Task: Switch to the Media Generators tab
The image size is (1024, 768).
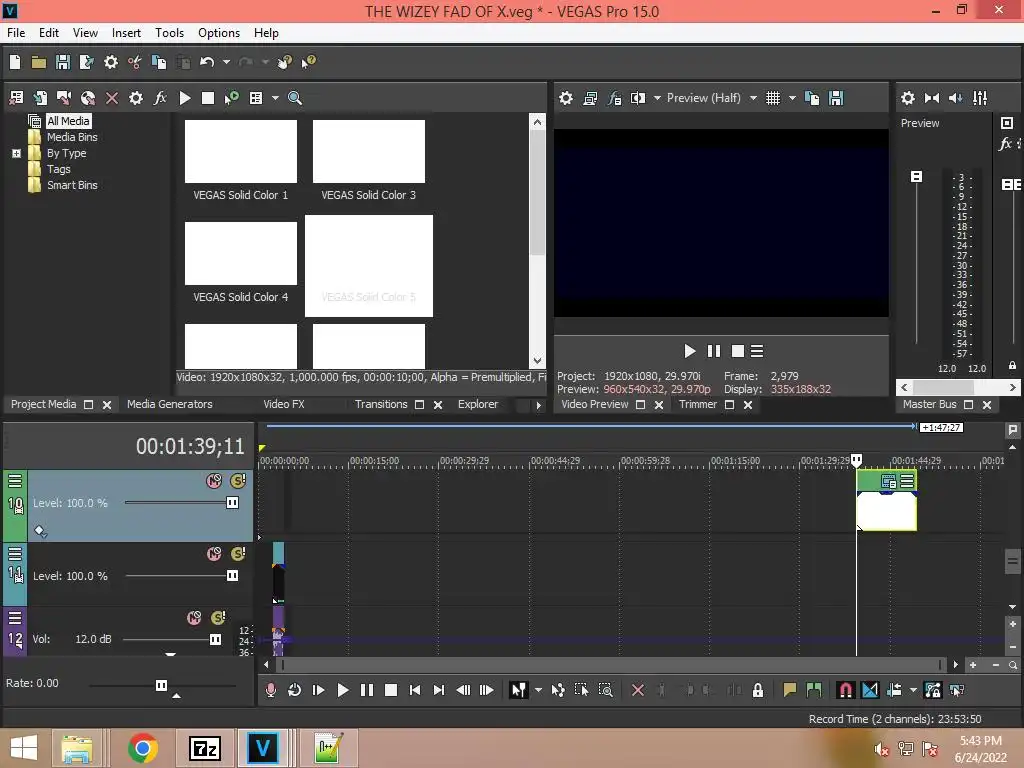Action: [170, 404]
